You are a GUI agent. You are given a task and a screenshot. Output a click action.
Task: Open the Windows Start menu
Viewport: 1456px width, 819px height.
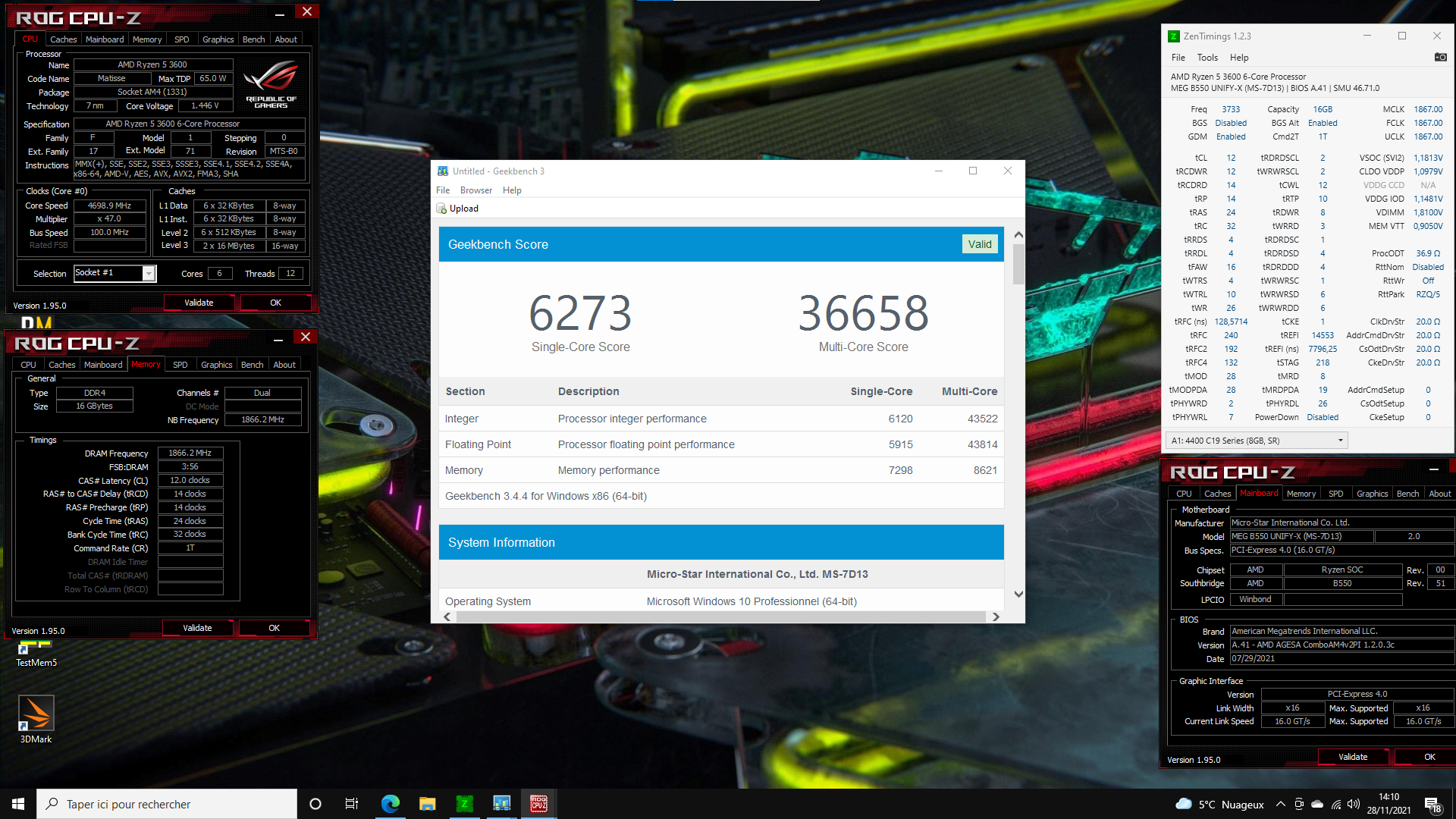pyautogui.click(x=18, y=804)
